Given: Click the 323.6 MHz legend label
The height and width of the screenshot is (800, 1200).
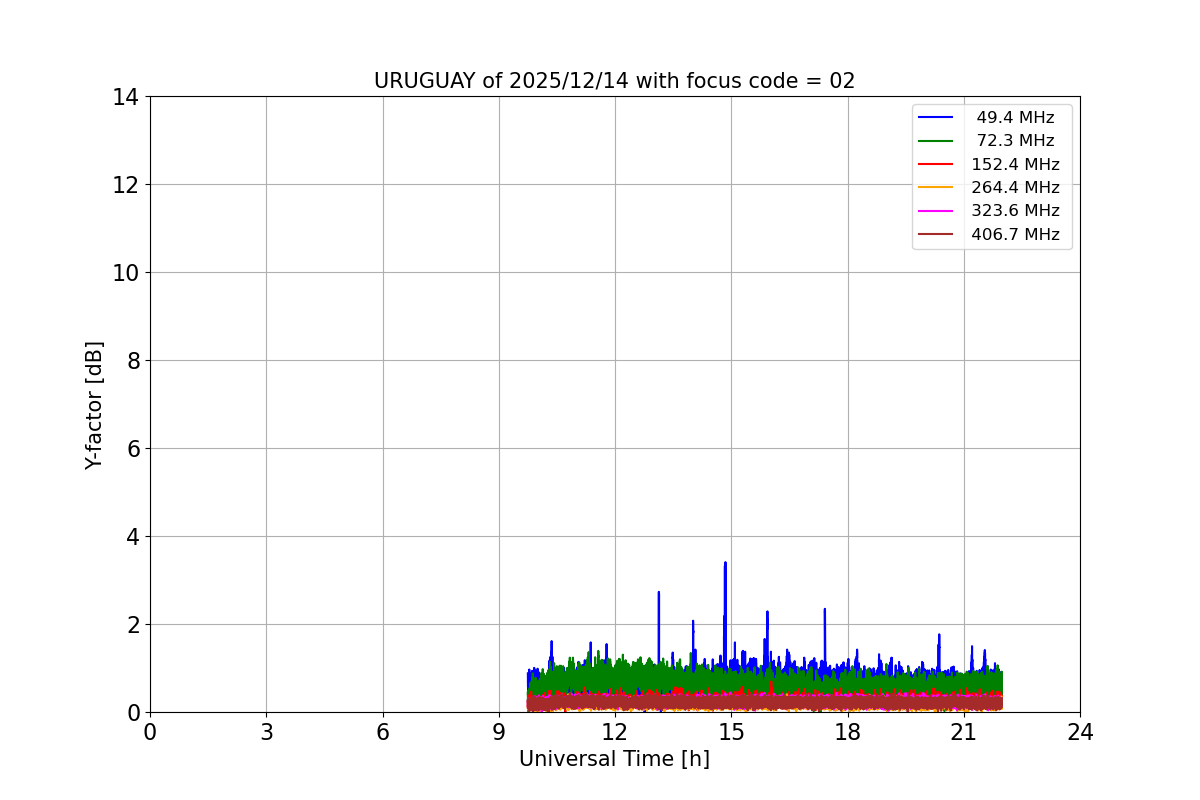Looking at the screenshot, I should point(1015,211).
